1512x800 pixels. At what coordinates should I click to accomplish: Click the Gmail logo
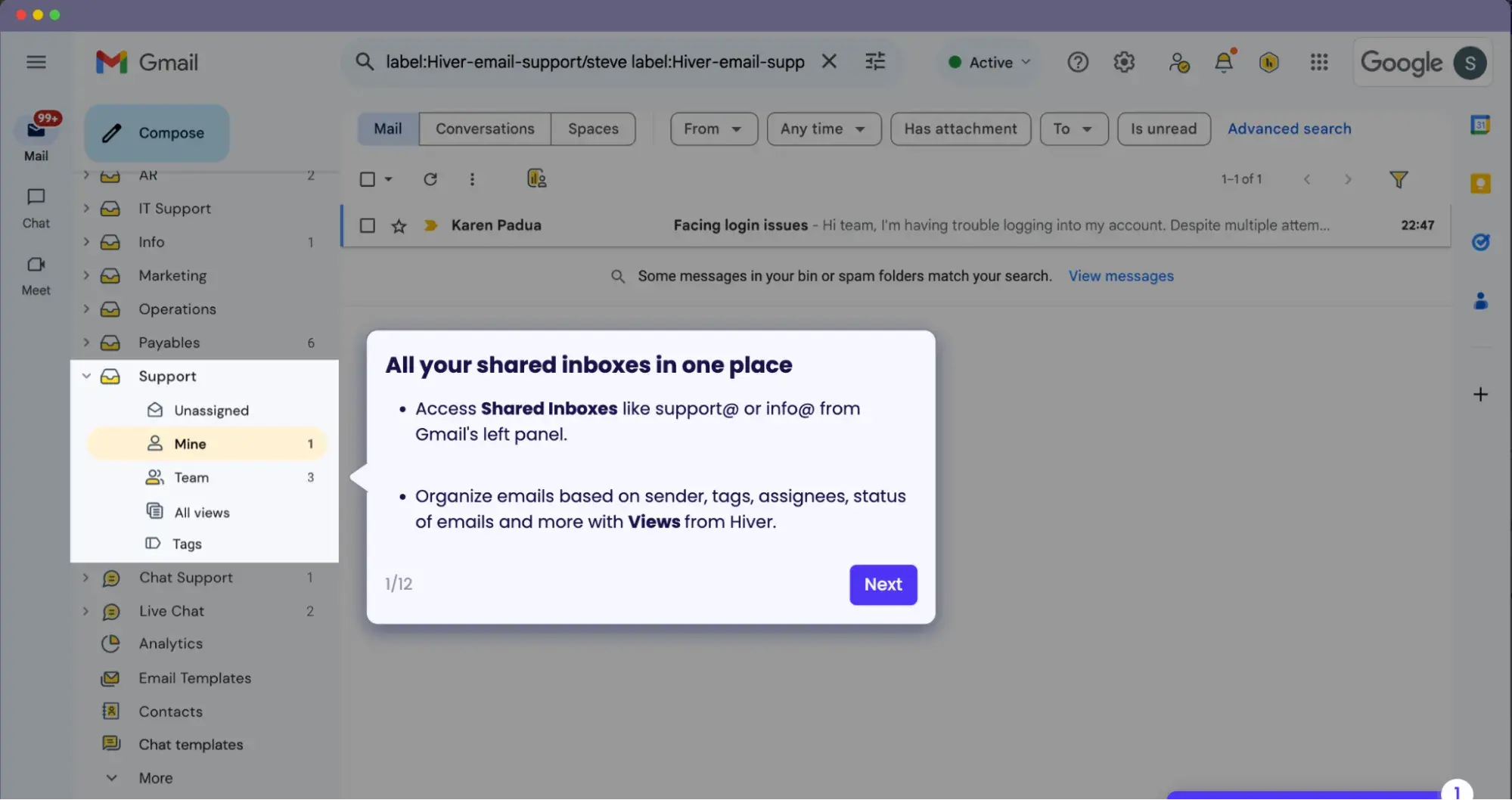click(x=147, y=62)
